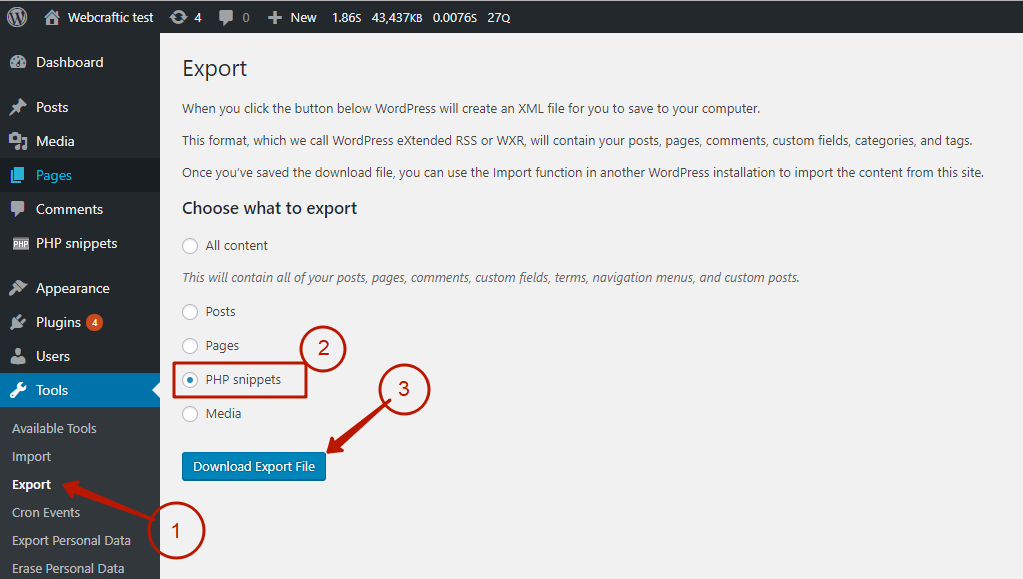Open Export Personal Data submenu item

tap(71, 540)
